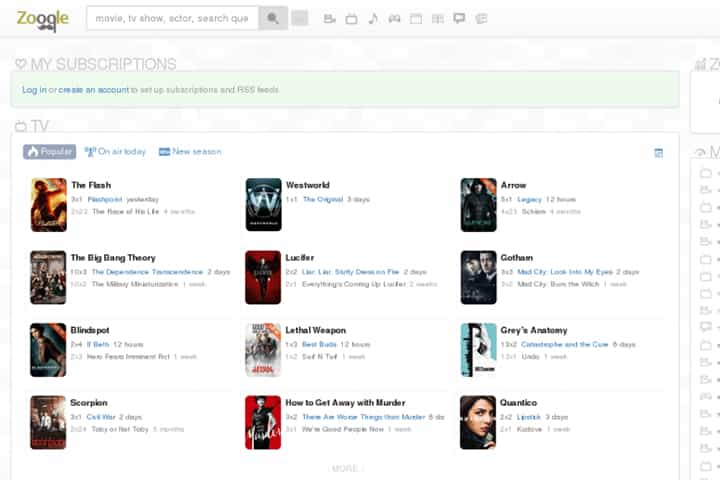Click the gray square button next to search

coord(300,18)
